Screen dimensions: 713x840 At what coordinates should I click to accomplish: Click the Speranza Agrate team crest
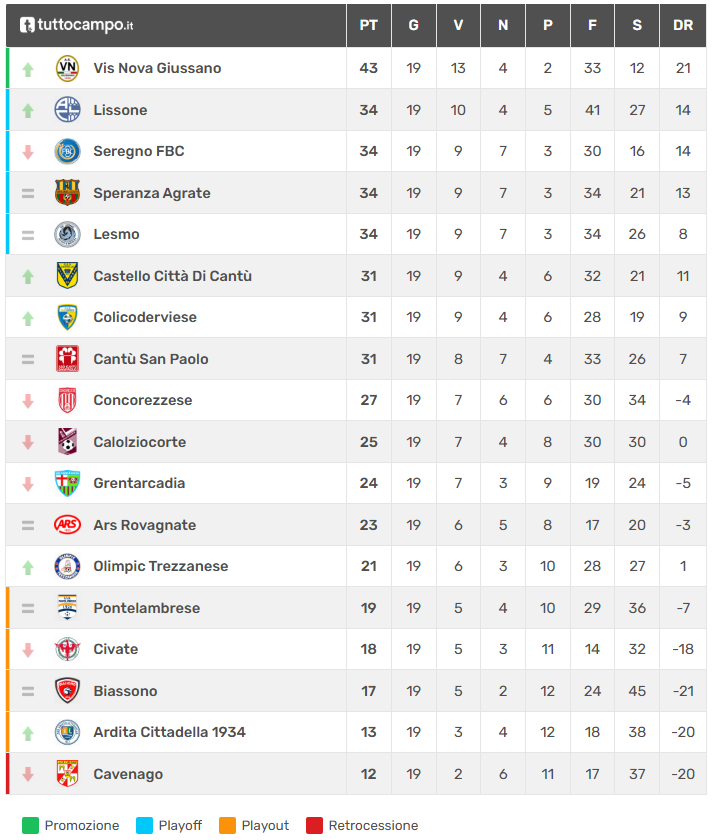click(67, 193)
